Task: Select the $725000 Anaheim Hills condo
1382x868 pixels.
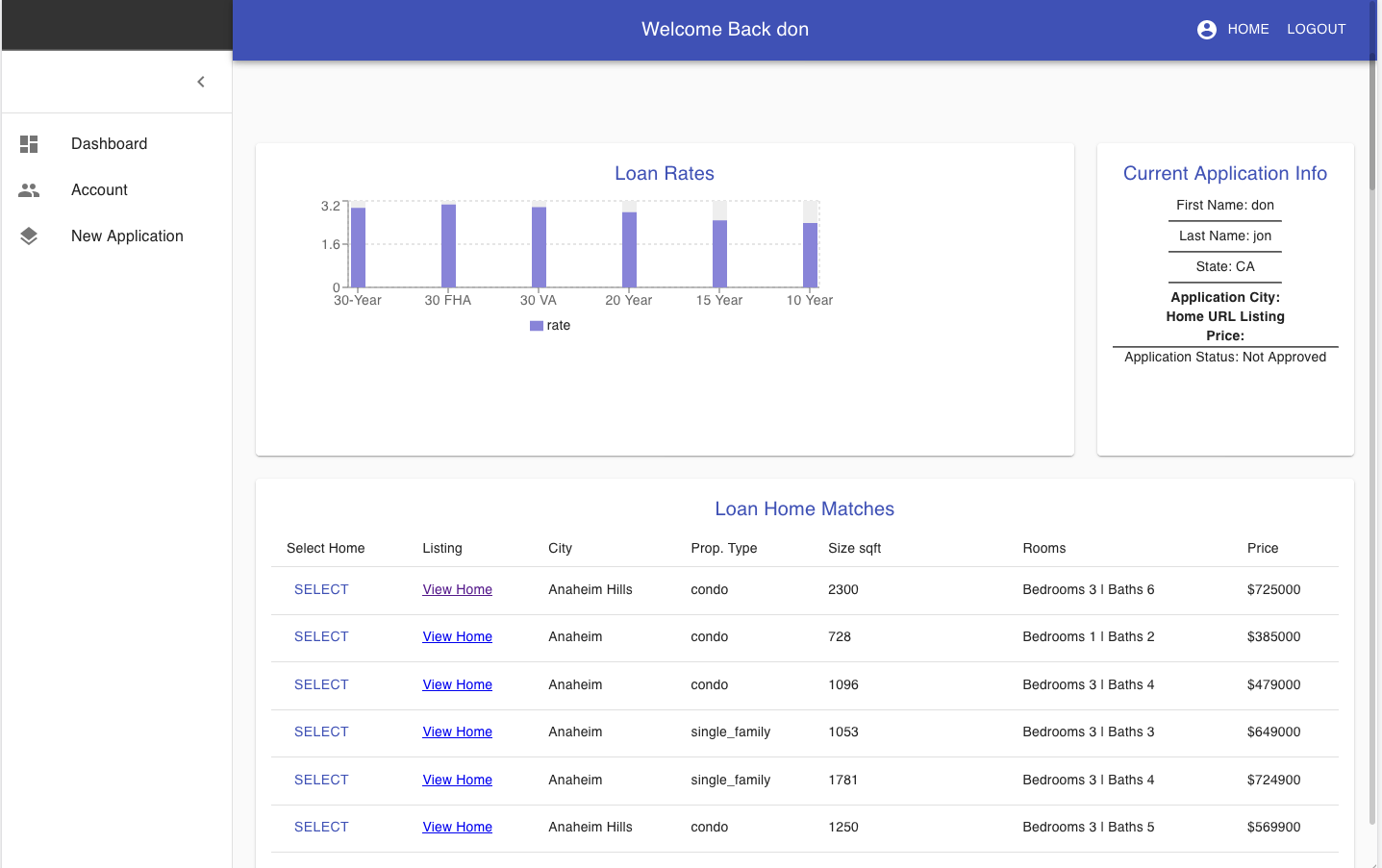Action: [x=321, y=590]
